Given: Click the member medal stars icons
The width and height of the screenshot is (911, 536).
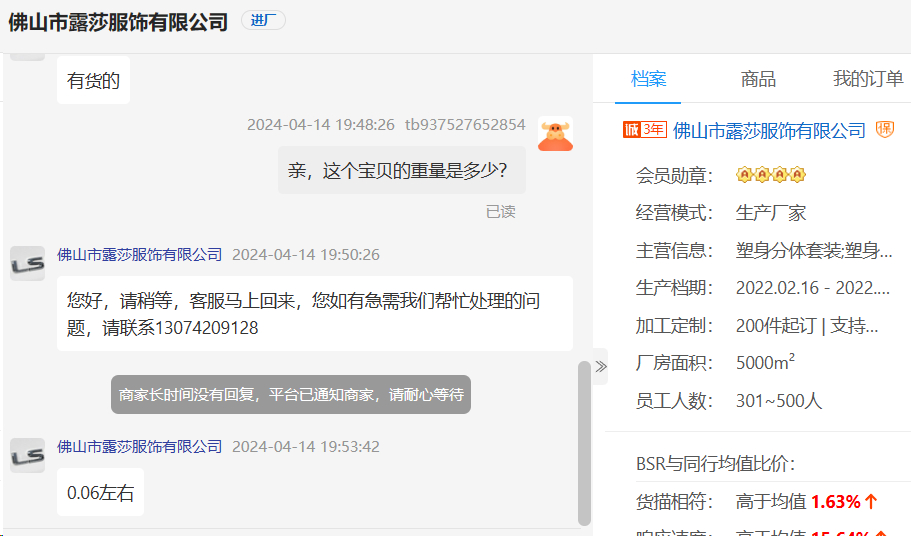Looking at the screenshot, I should (x=771, y=174).
